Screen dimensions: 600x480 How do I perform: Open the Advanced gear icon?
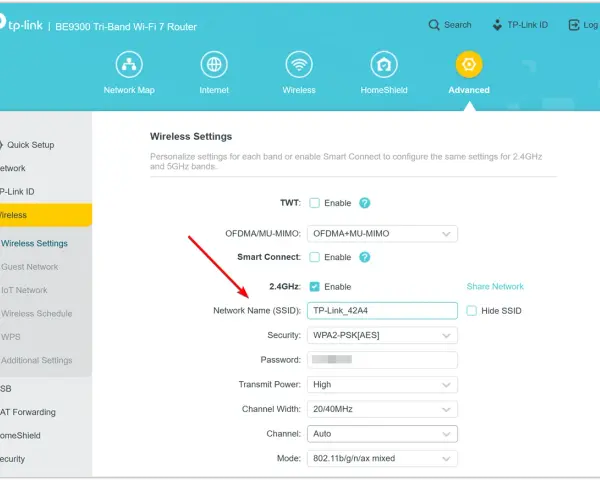point(469,64)
